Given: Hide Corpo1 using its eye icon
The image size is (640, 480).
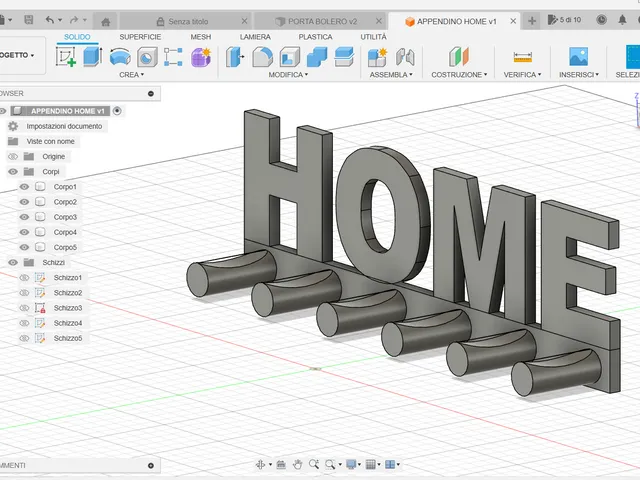Looking at the screenshot, I should (x=24, y=187).
